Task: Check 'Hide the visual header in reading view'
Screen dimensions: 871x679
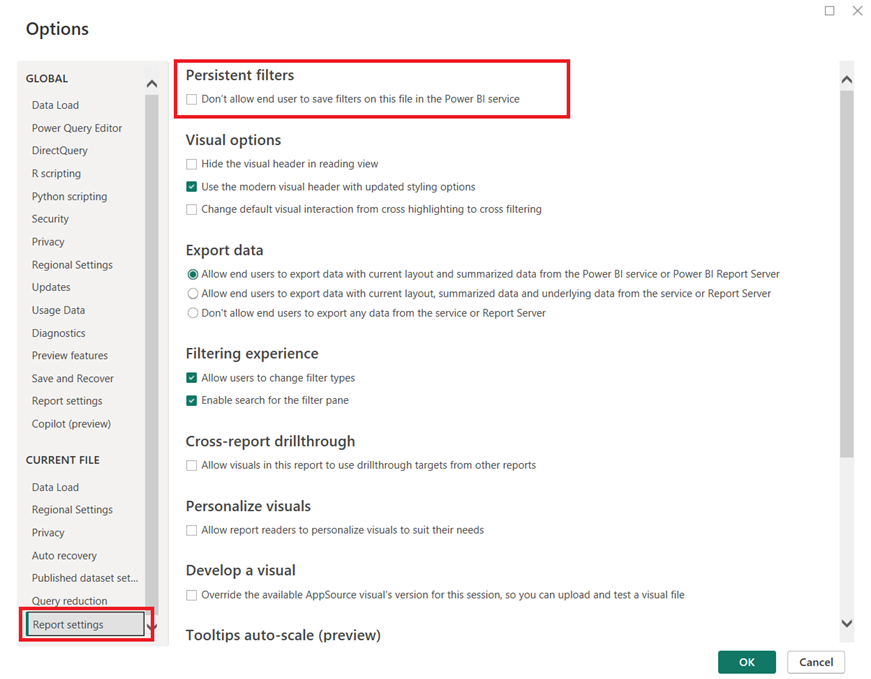Action: (191, 163)
